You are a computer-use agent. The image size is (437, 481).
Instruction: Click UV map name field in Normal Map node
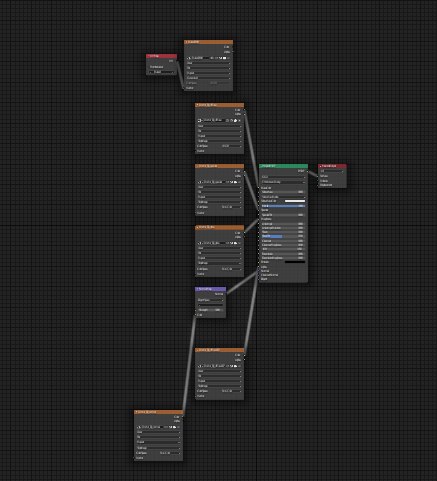[210, 305]
